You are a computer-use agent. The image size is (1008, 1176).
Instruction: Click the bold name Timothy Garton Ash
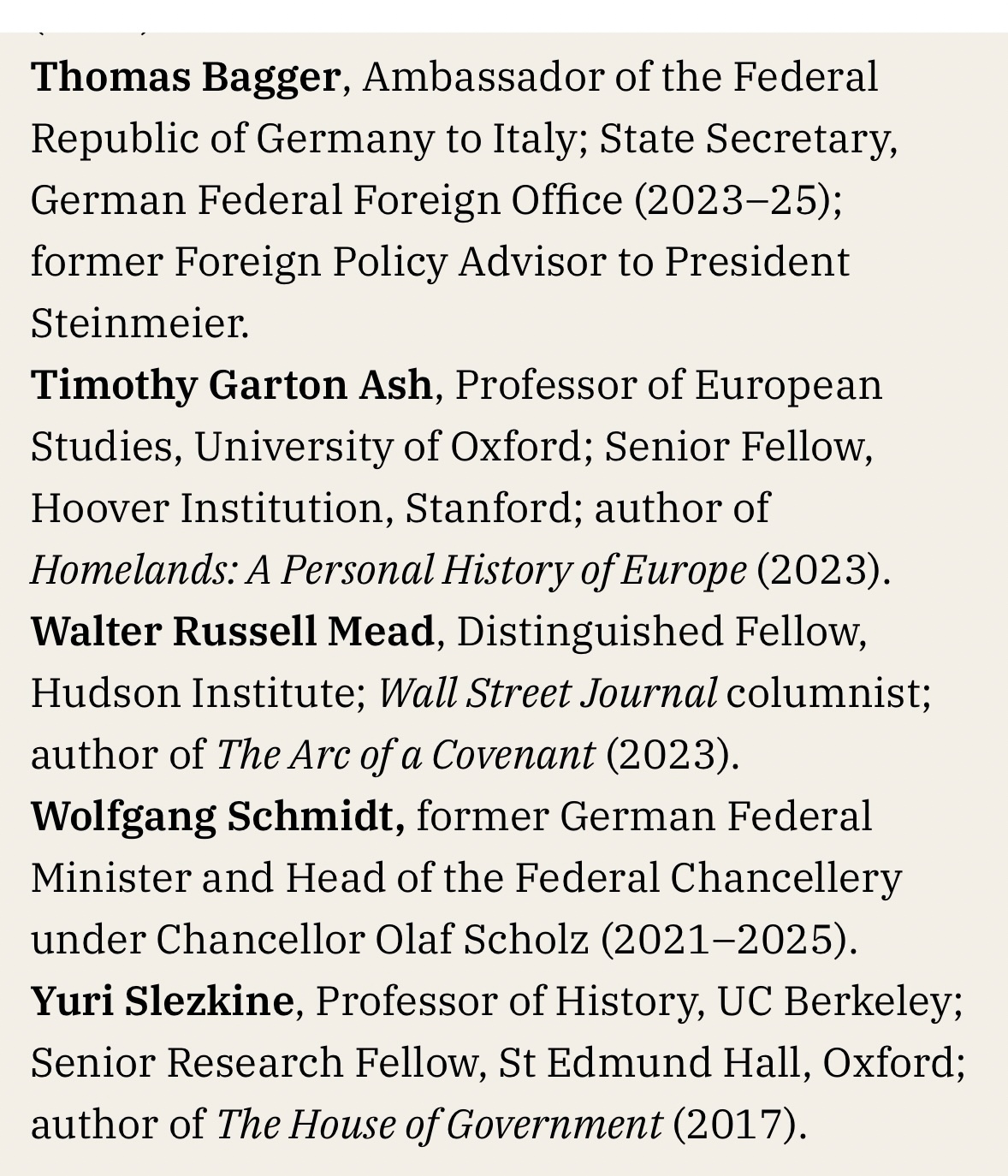pos(231,385)
